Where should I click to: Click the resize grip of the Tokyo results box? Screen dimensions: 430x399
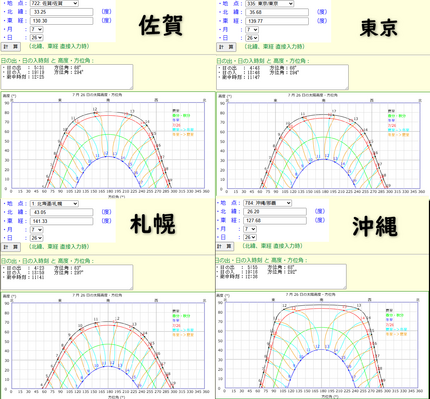coord(347,87)
